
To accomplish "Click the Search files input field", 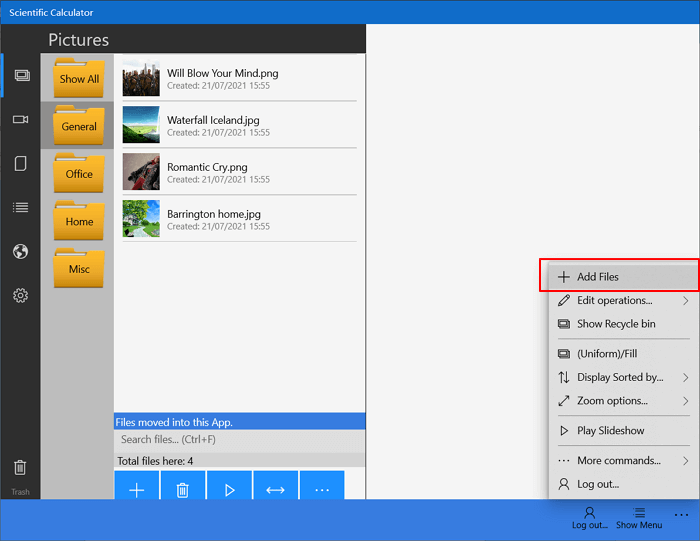I will click(x=239, y=439).
